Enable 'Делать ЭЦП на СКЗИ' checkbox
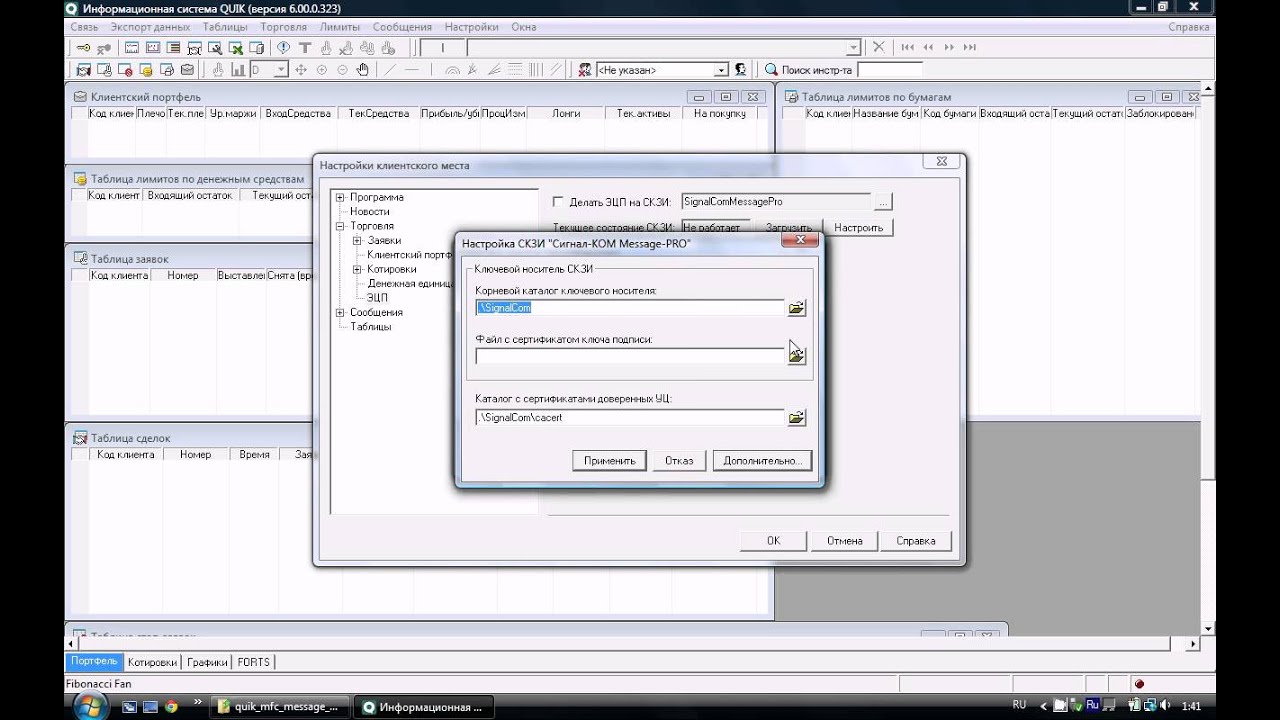Viewport: 1280px width, 720px height. 558,202
